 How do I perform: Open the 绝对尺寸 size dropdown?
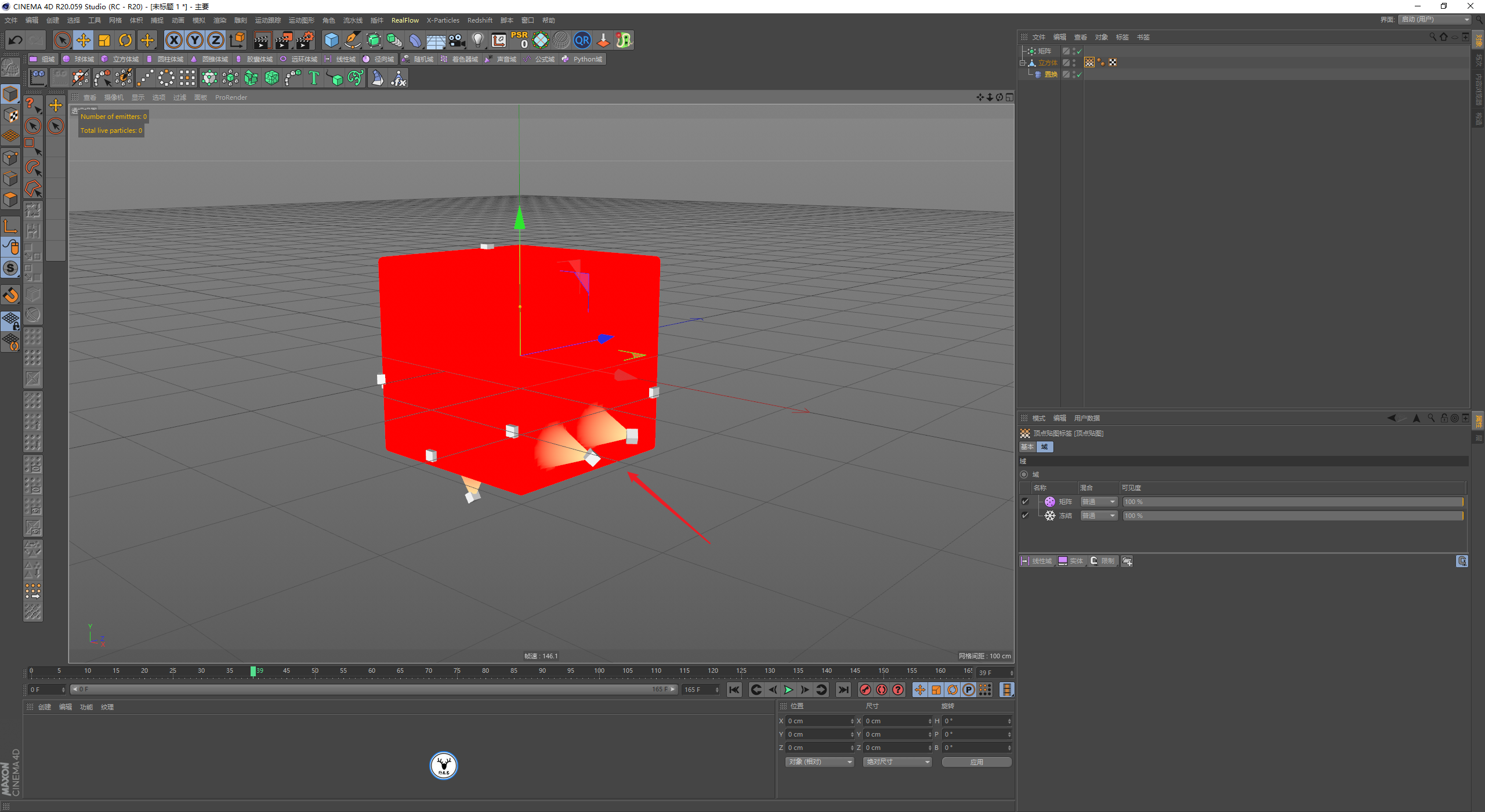898,762
